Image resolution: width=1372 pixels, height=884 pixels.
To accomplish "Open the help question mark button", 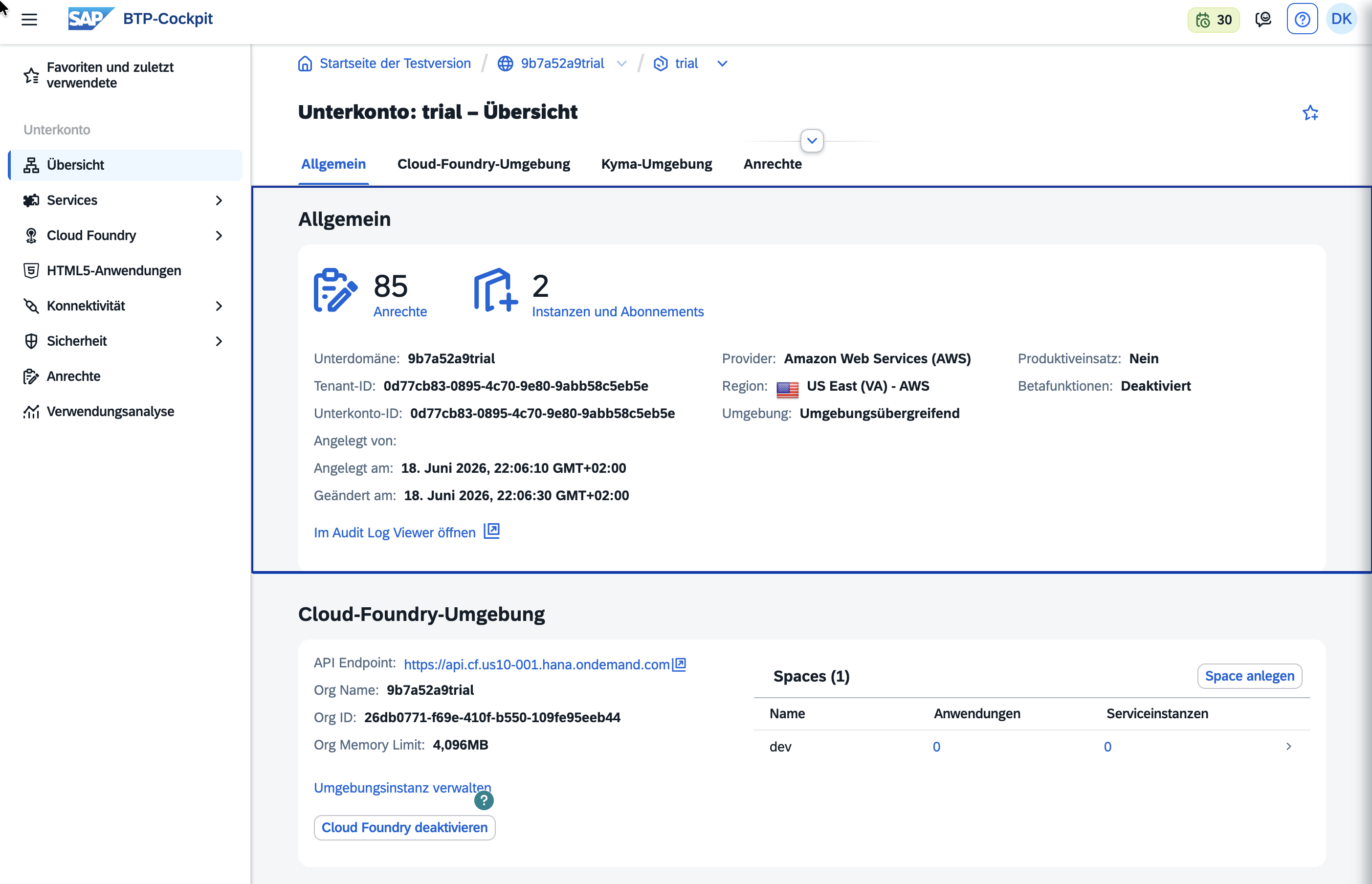I will pos(1302,20).
